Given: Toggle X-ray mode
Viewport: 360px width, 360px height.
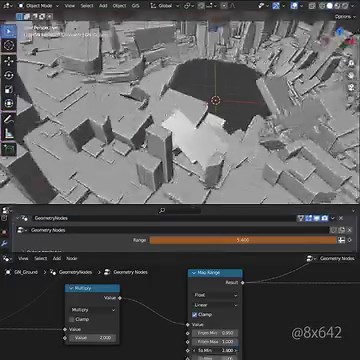Looking at the screenshot, I should [x=312, y=6].
